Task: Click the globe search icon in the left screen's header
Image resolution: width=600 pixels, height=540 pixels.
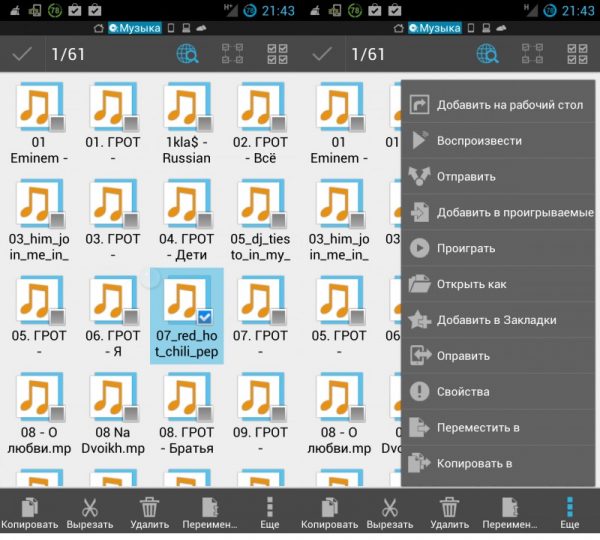Action: [187, 54]
